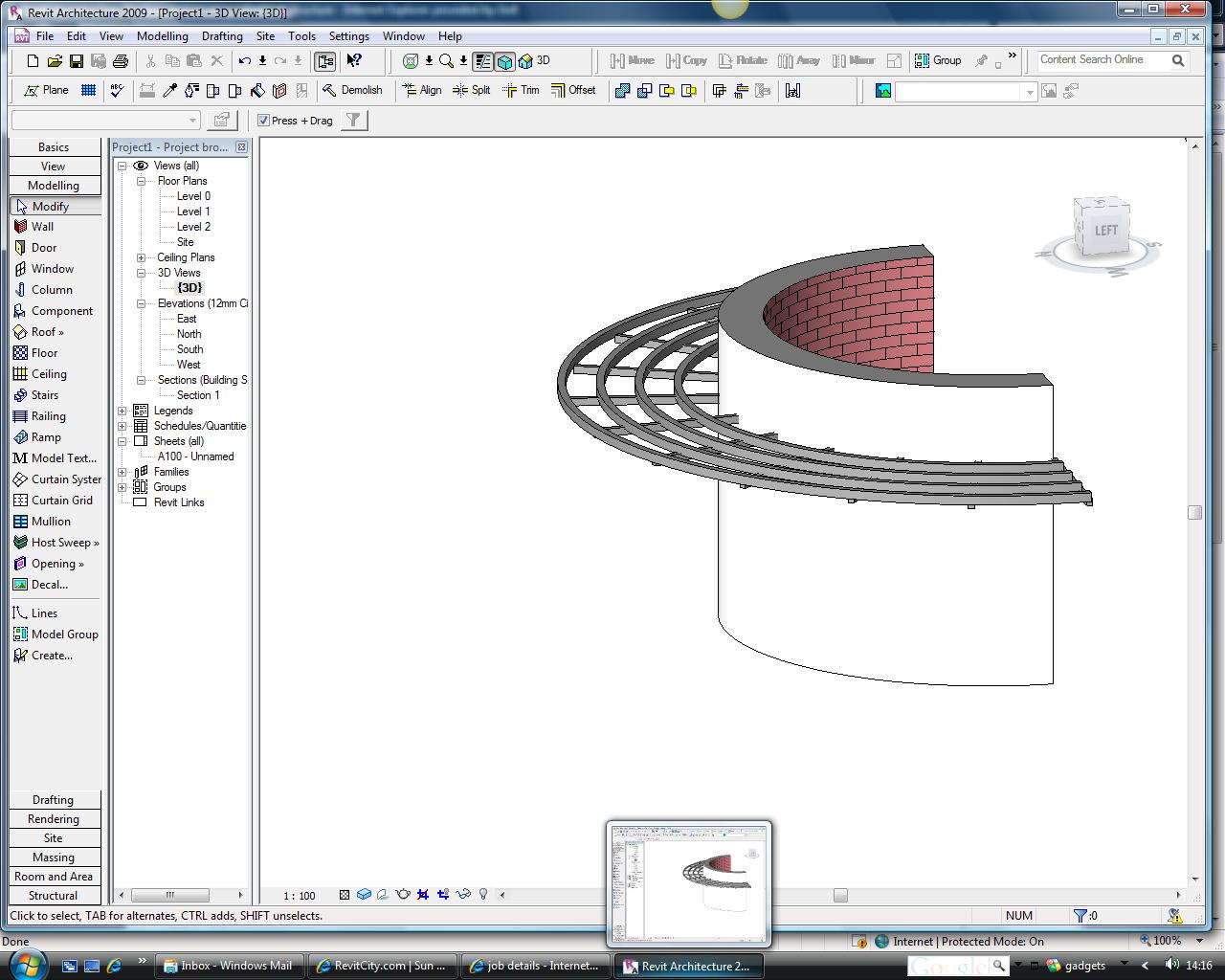Switch to the Rendering design bar tab
The image size is (1225, 980).
click(x=54, y=819)
